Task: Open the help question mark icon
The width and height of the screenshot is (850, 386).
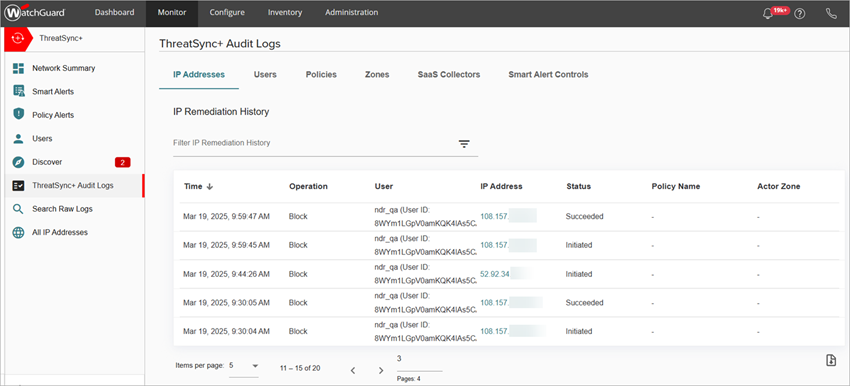Action: [799, 14]
